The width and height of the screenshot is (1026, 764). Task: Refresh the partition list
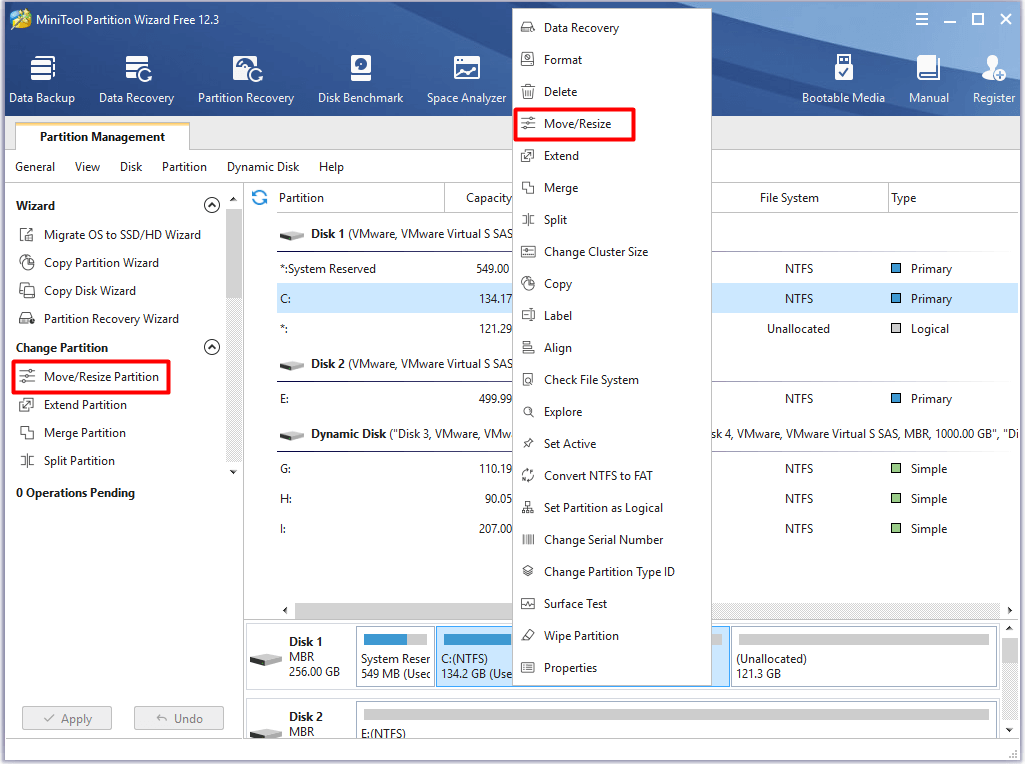pos(260,198)
